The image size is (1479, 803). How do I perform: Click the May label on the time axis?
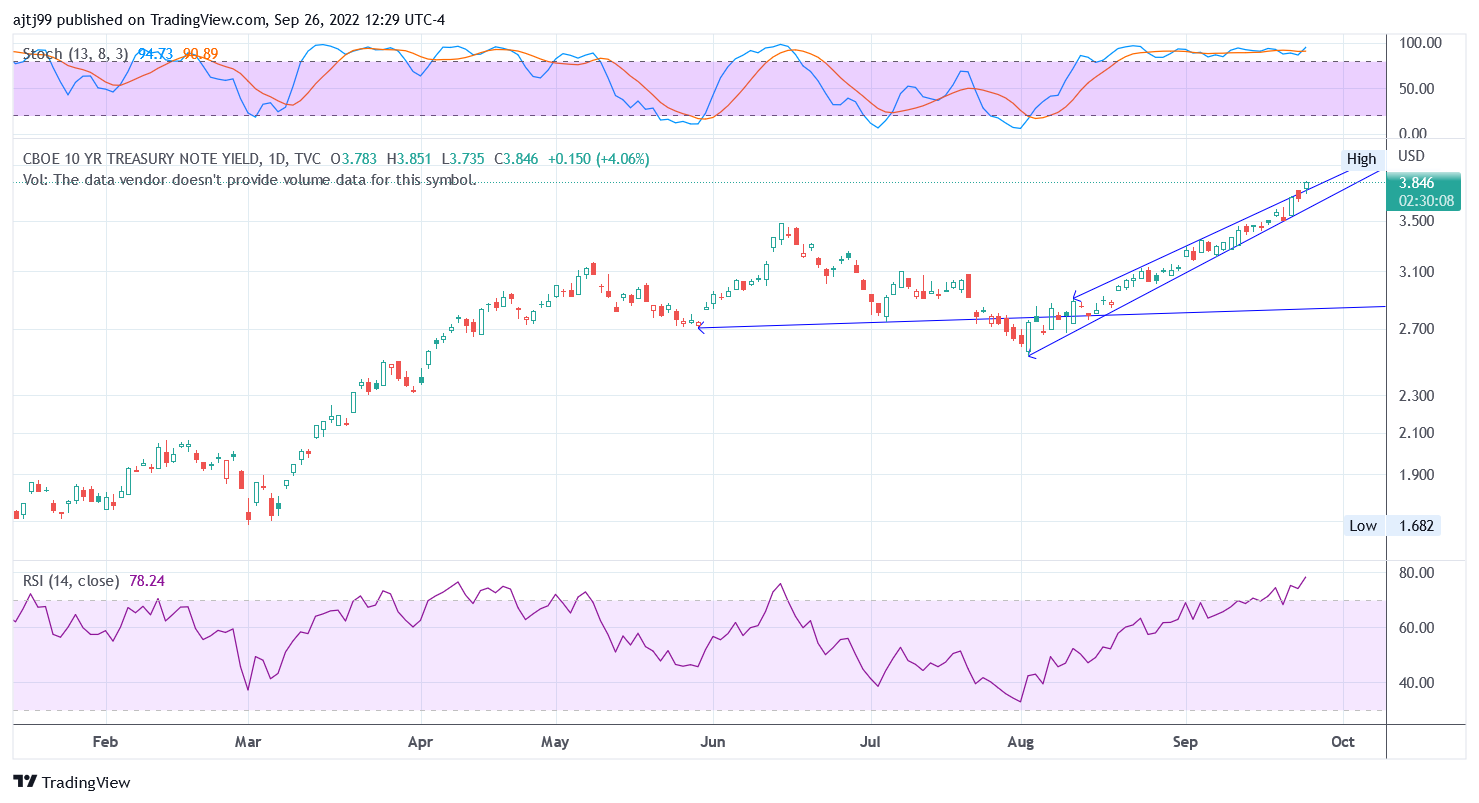[555, 742]
